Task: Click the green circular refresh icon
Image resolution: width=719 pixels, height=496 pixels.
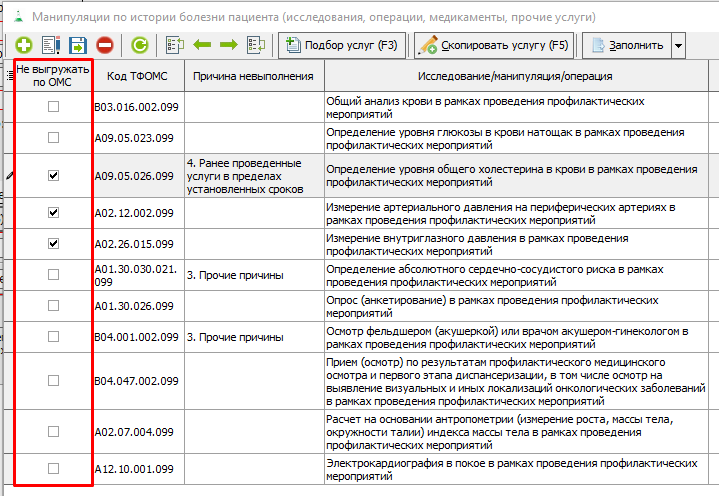Action: point(141,45)
